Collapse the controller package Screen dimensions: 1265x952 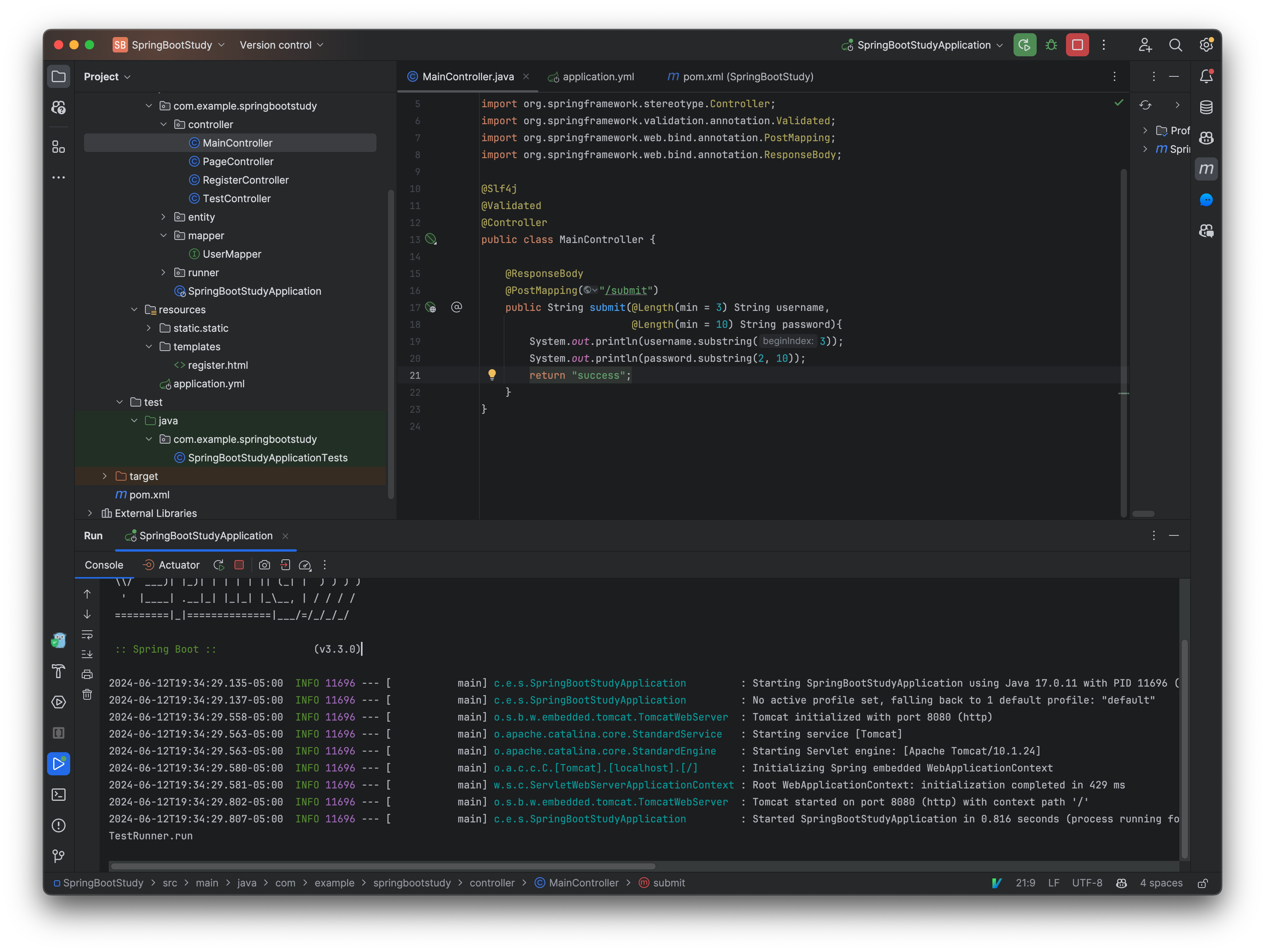click(x=164, y=124)
